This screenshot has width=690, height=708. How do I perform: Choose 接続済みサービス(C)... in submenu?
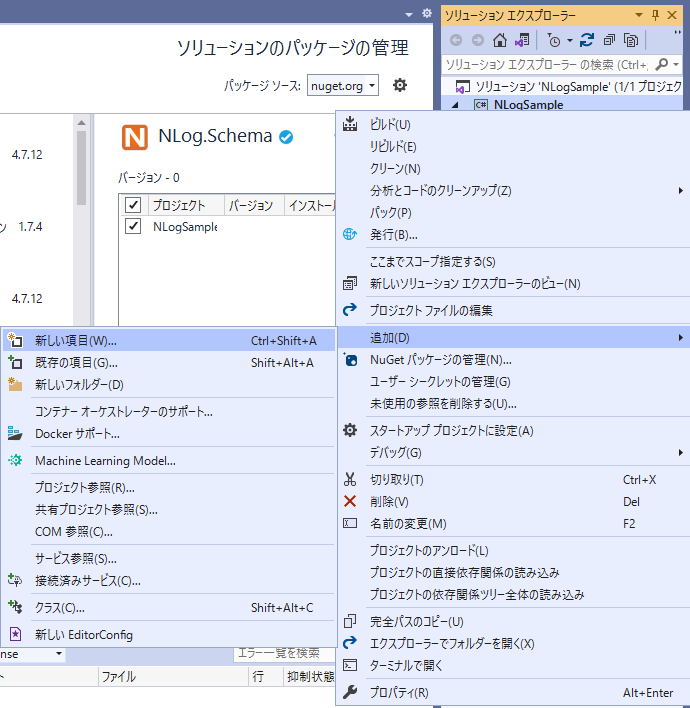(169, 580)
